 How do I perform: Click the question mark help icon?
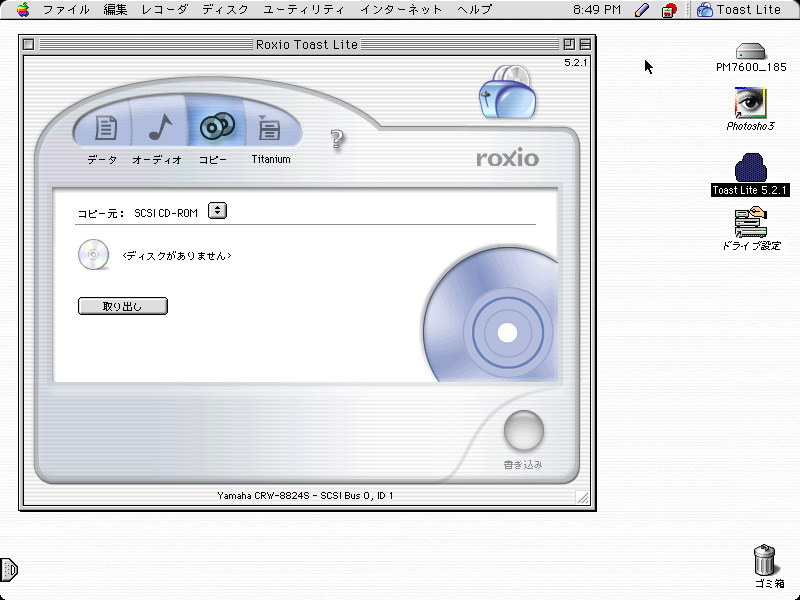[x=337, y=139]
